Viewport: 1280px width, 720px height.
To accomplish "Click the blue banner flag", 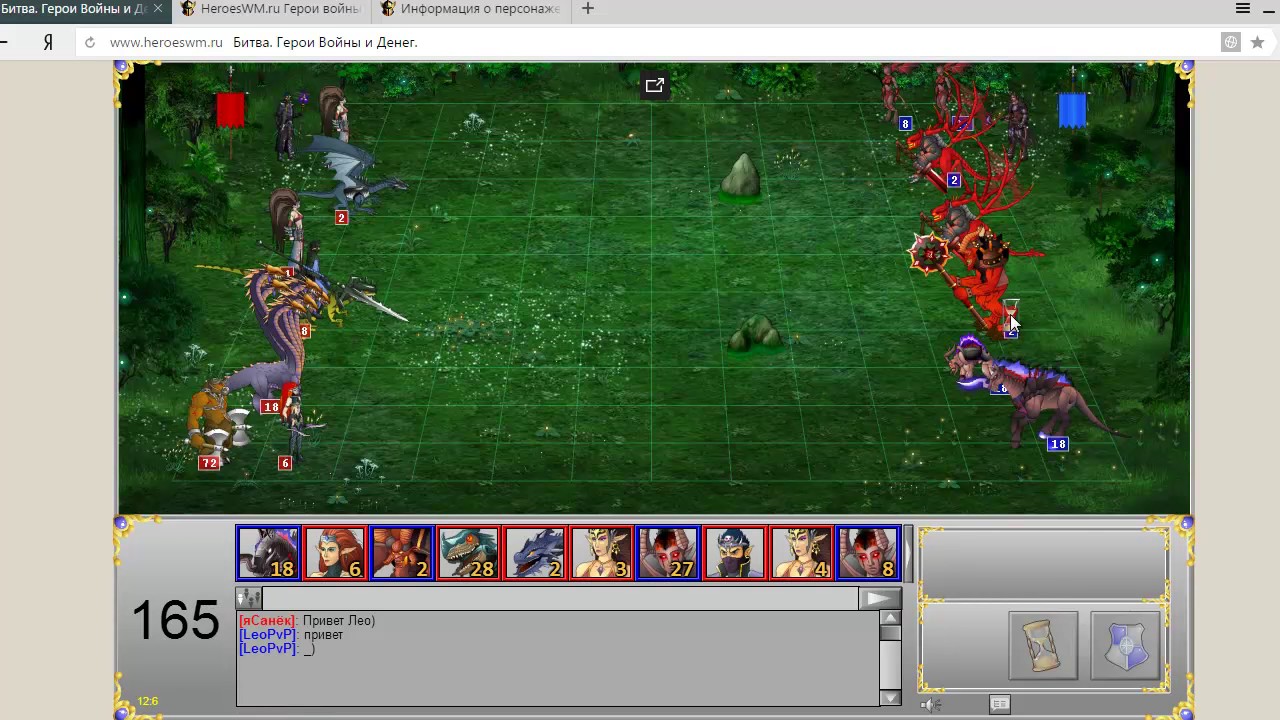I will [1072, 110].
